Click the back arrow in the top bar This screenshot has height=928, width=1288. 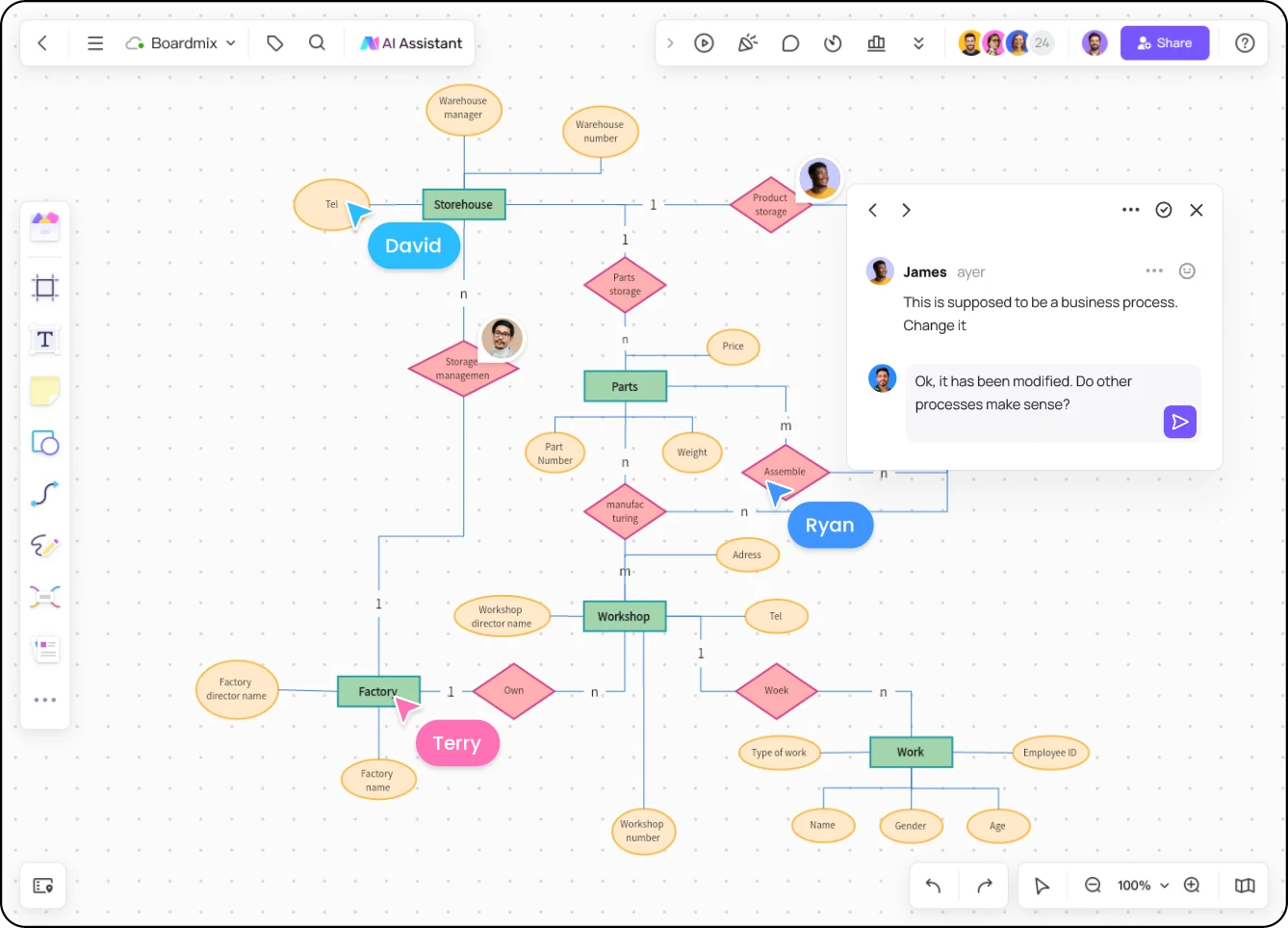point(42,43)
